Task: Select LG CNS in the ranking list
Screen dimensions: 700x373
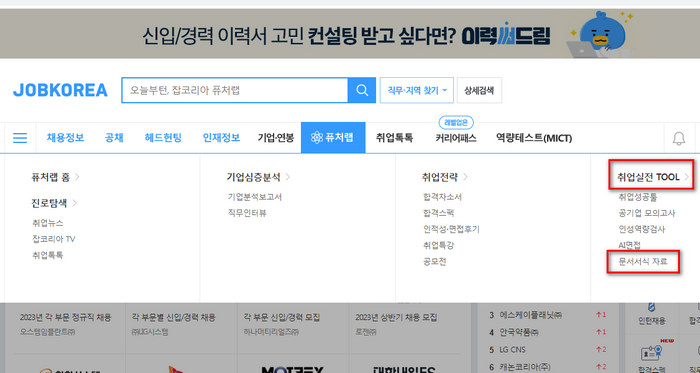Action: (x=512, y=349)
